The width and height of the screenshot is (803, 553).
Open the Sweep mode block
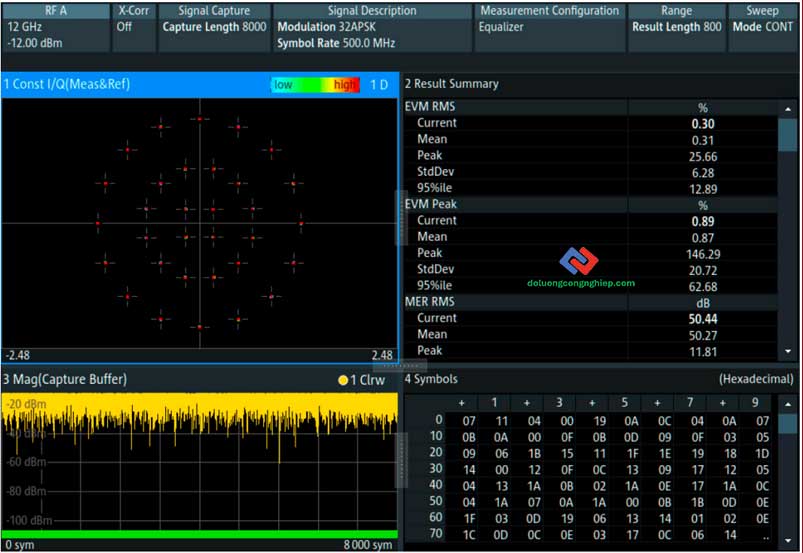click(762, 27)
